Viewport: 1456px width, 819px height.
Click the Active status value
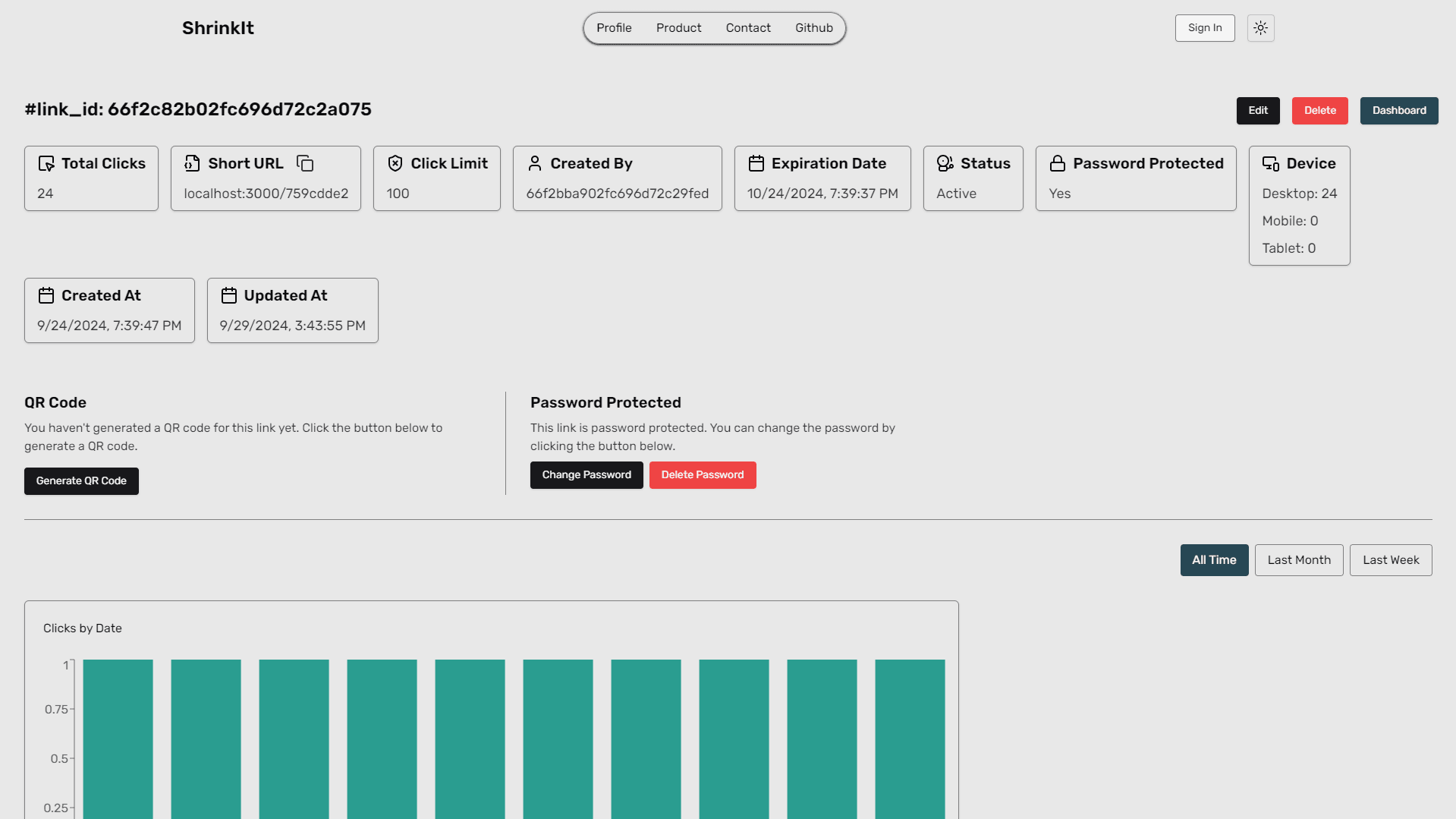click(956, 194)
